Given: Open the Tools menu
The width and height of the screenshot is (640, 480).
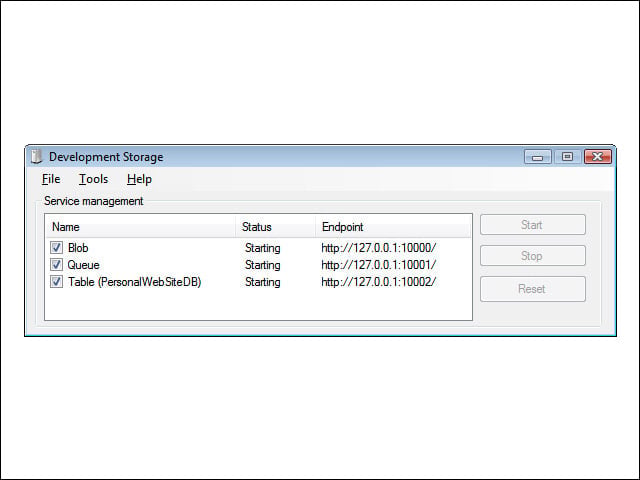Looking at the screenshot, I should [93, 179].
